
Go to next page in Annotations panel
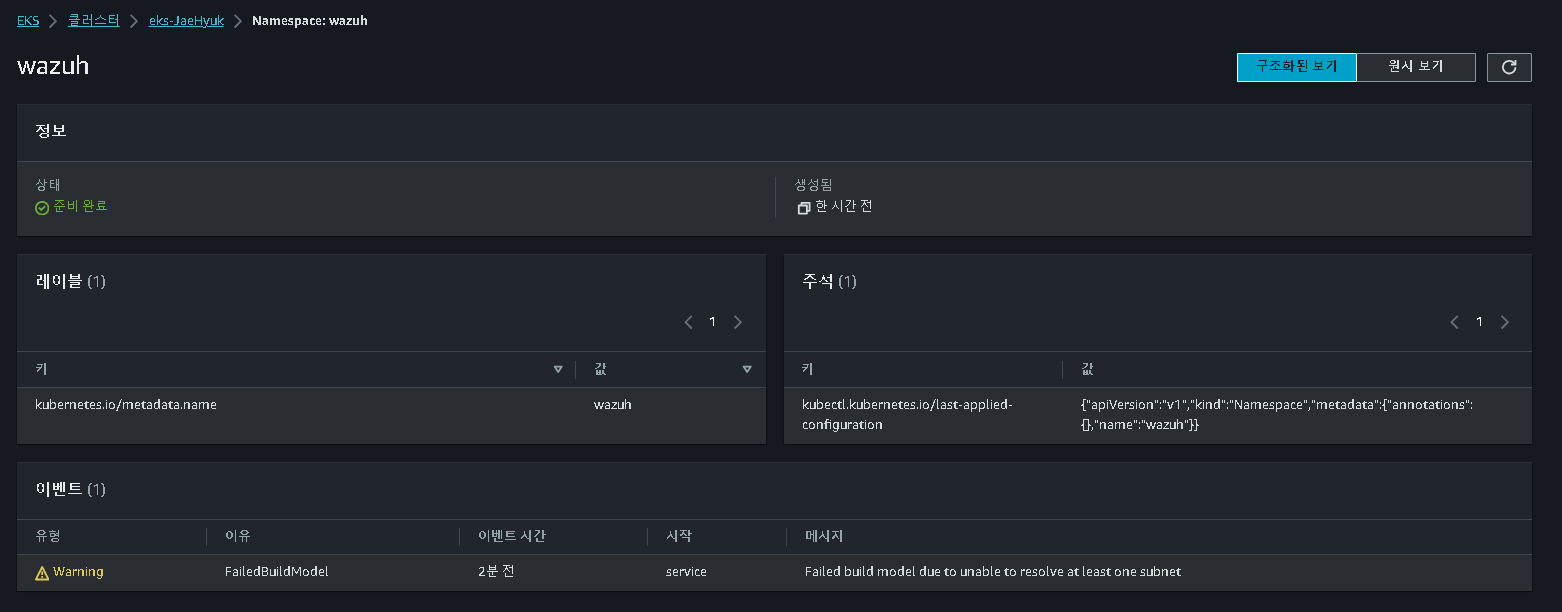(1505, 322)
